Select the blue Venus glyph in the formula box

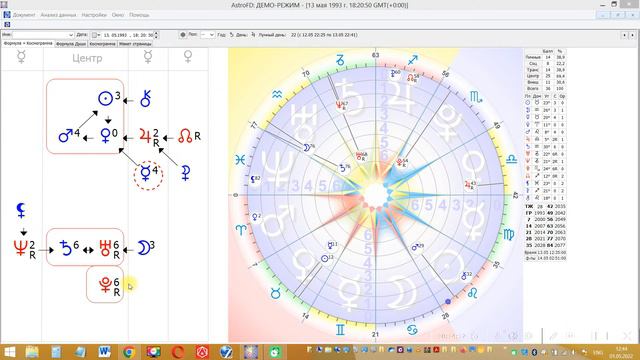105,136
